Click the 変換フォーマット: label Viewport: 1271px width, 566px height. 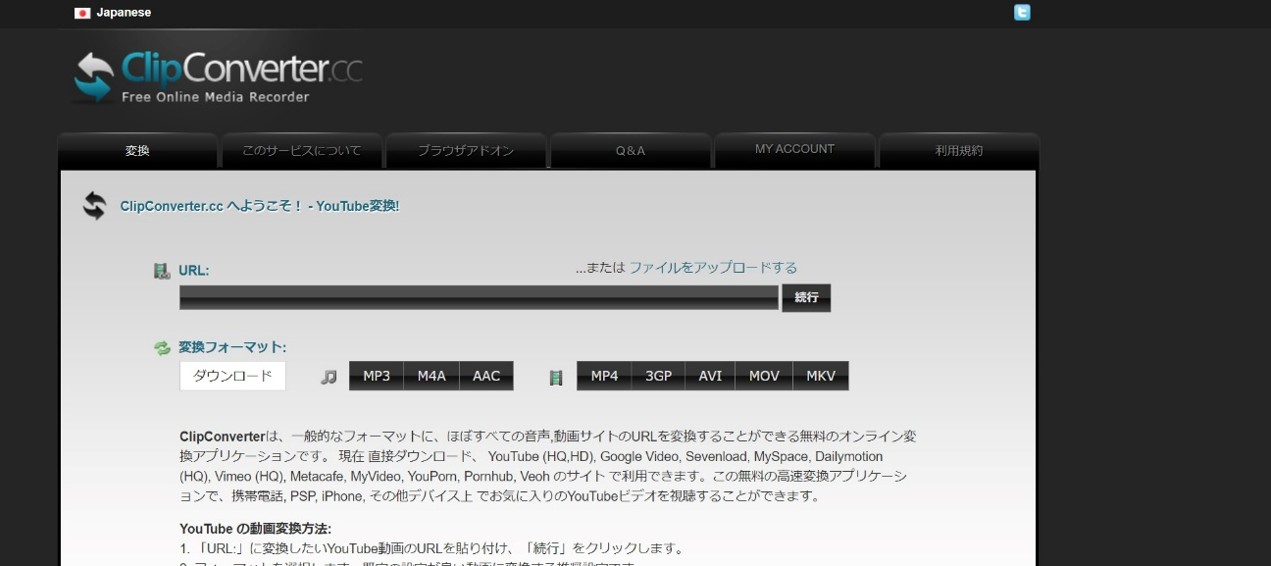[x=233, y=348]
